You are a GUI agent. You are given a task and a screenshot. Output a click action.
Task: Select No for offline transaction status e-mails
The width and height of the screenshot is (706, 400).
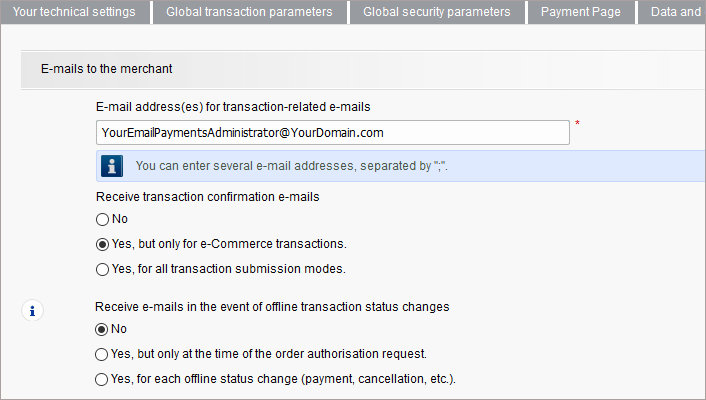click(101, 329)
